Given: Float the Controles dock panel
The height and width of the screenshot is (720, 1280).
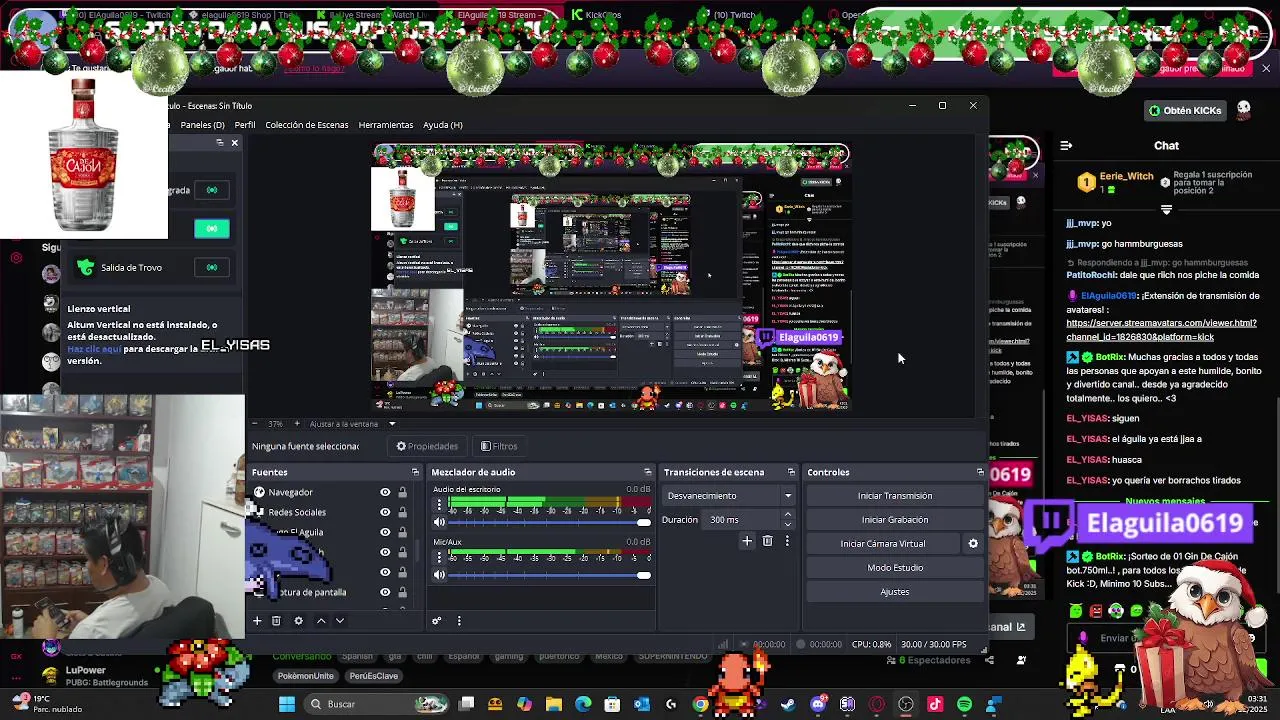Looking at the screenshot, I should coord(980,472).
